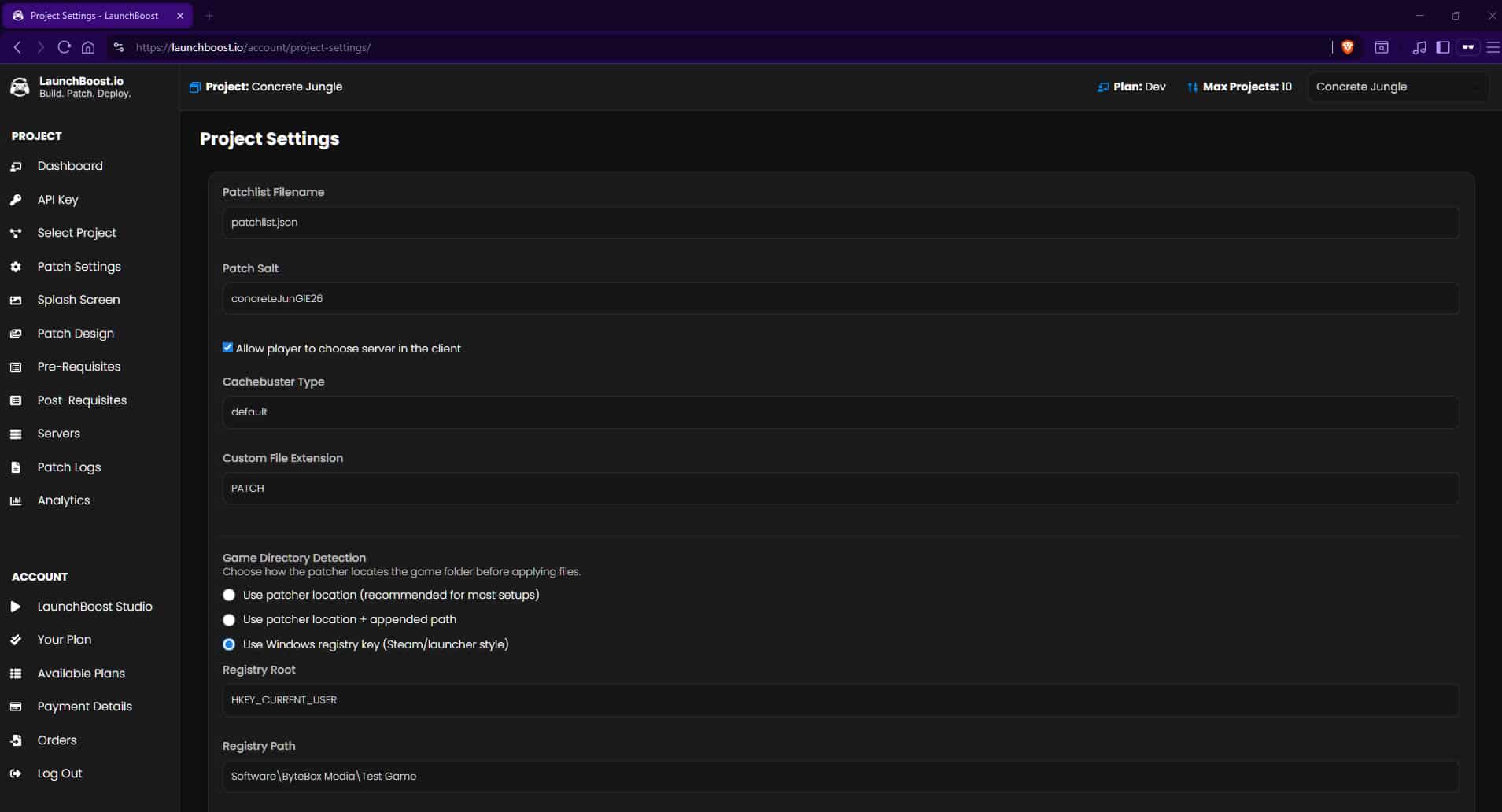Go back with the browser back arrow

click(x=17, y=47)
